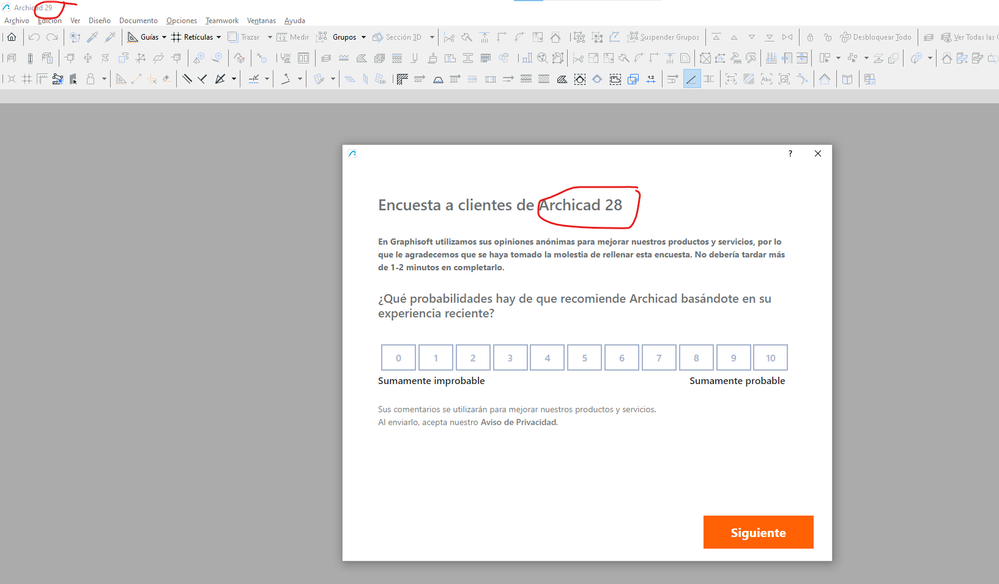Toggle the Guías guide lines button
The height and width of the screenshot is (584, 999).
click(x=143, y=37)
